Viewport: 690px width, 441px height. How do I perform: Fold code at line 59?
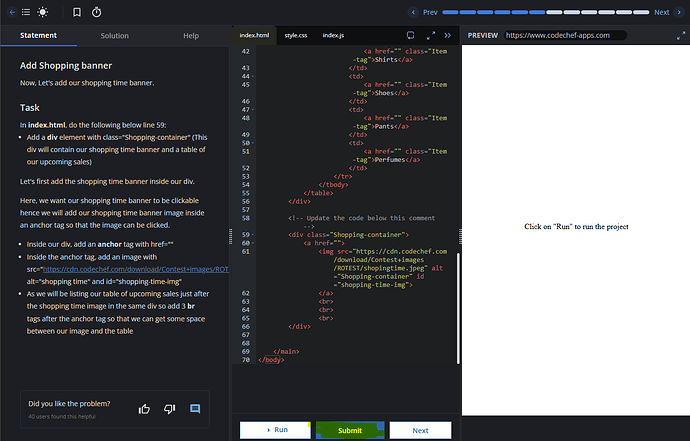(x=253, y=235)
